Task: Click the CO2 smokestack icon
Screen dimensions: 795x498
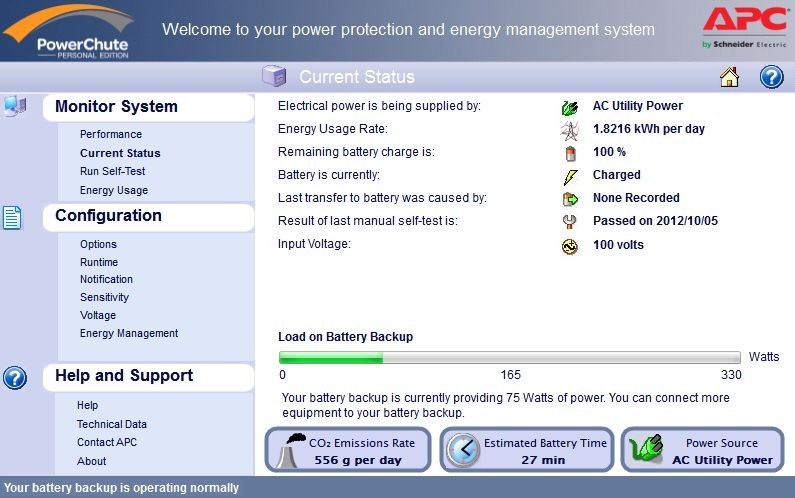Action: click(x=291, y=450)
